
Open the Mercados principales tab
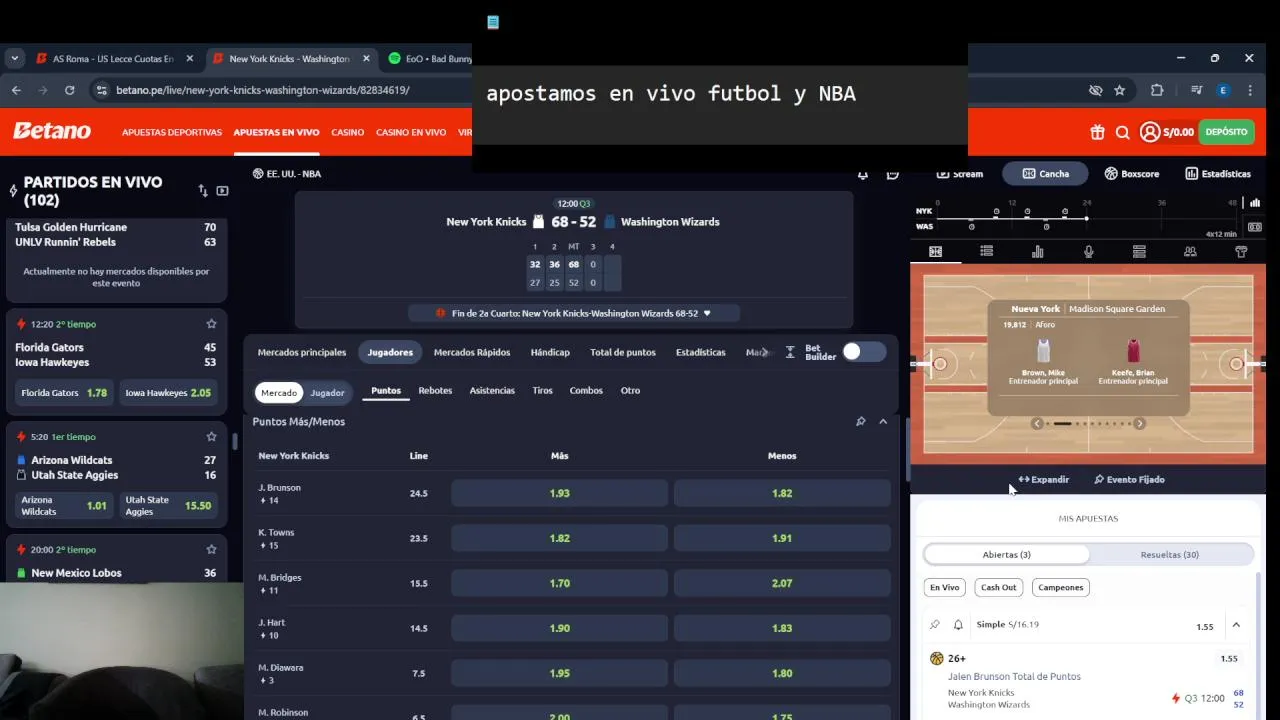point(302,352)
